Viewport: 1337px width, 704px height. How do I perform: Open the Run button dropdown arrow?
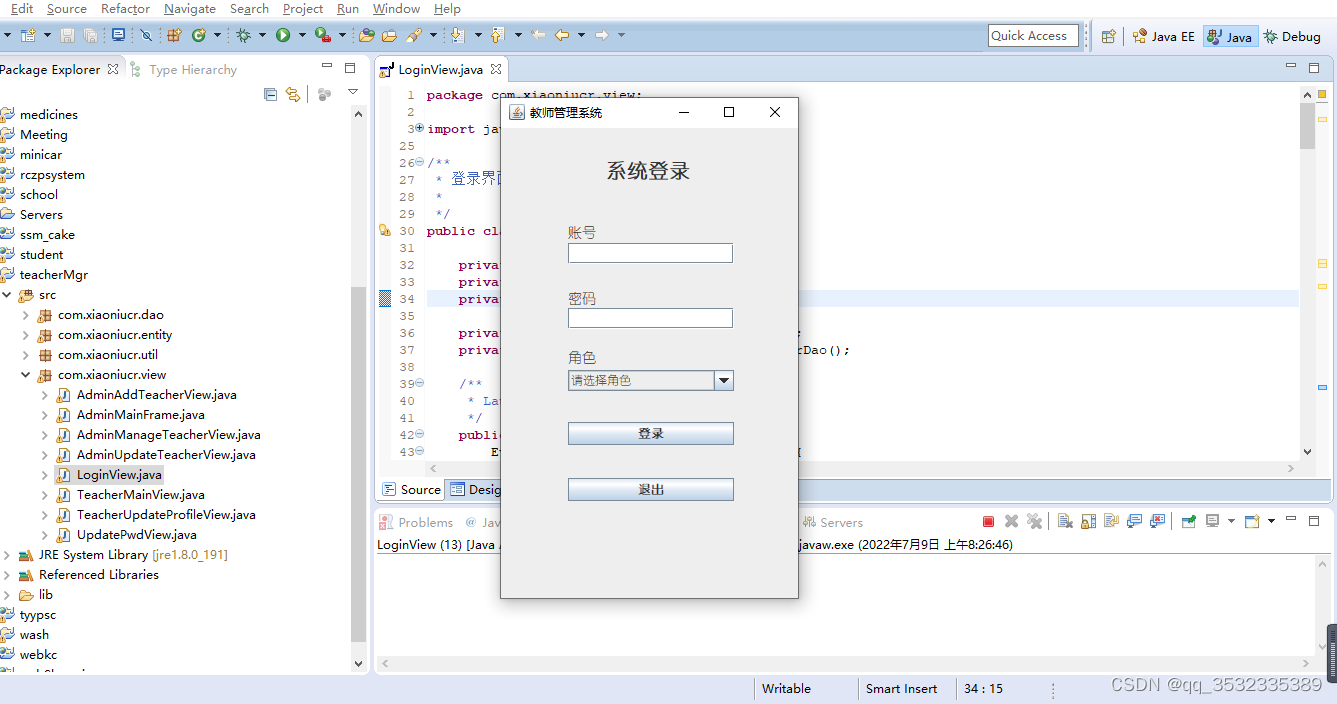(302, 36)
